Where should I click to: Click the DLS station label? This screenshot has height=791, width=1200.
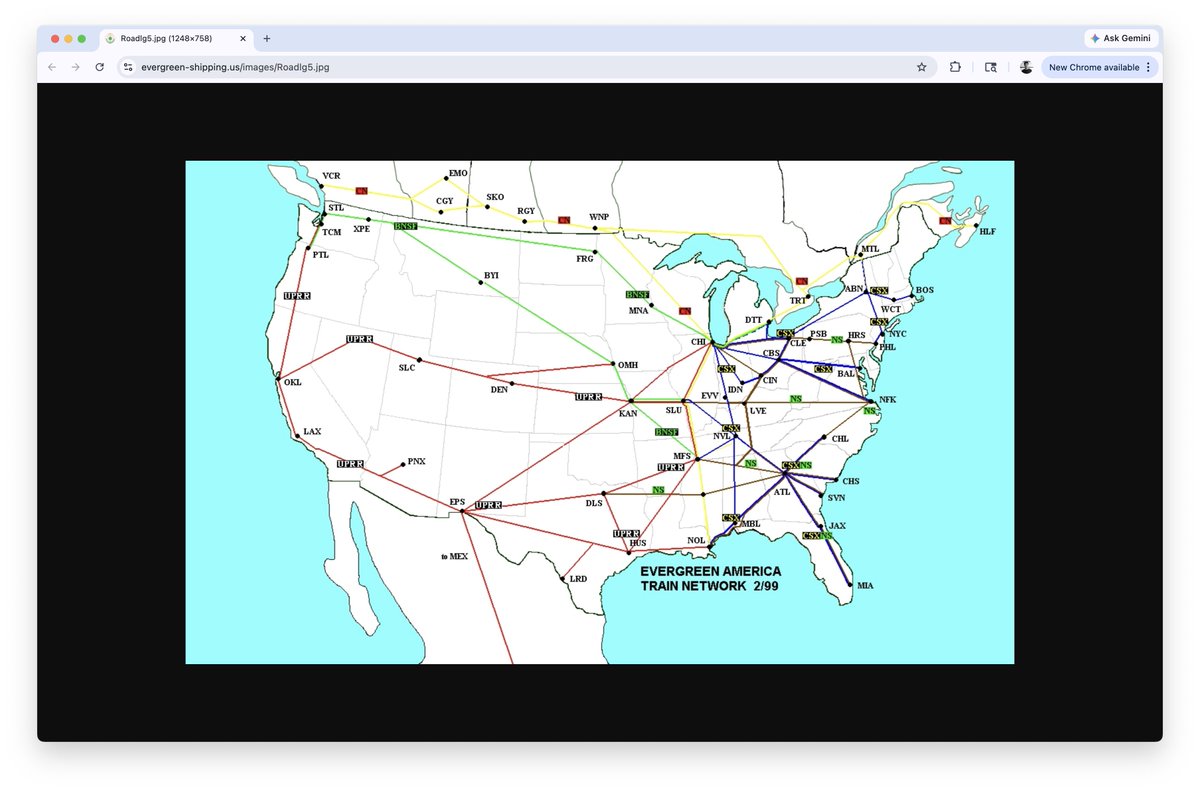[594, 503]
